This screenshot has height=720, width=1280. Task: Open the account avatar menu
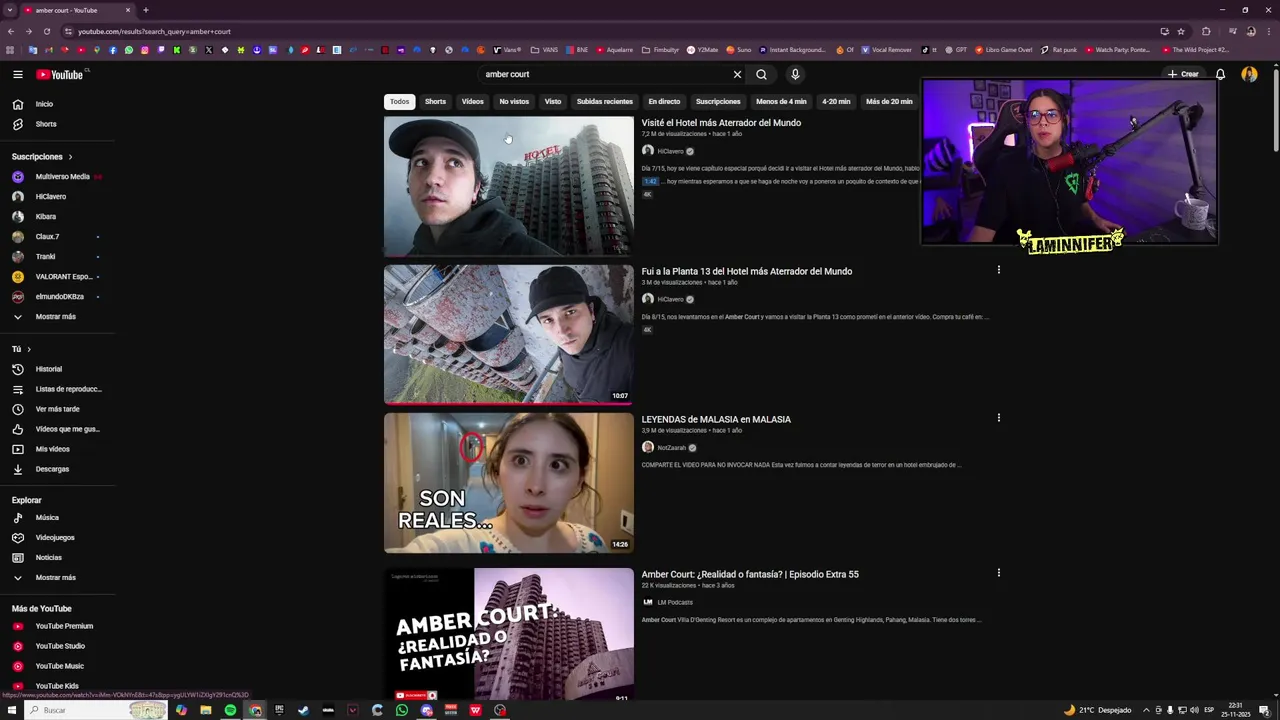coord(1249,74)
